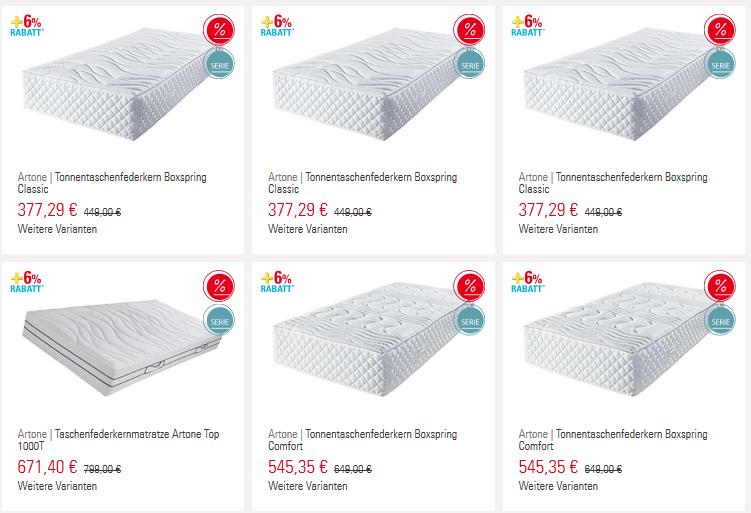Open Taschenfederkernmatratze Artone Top 1000T title link
751x513 pixels.
coord(118,440)
